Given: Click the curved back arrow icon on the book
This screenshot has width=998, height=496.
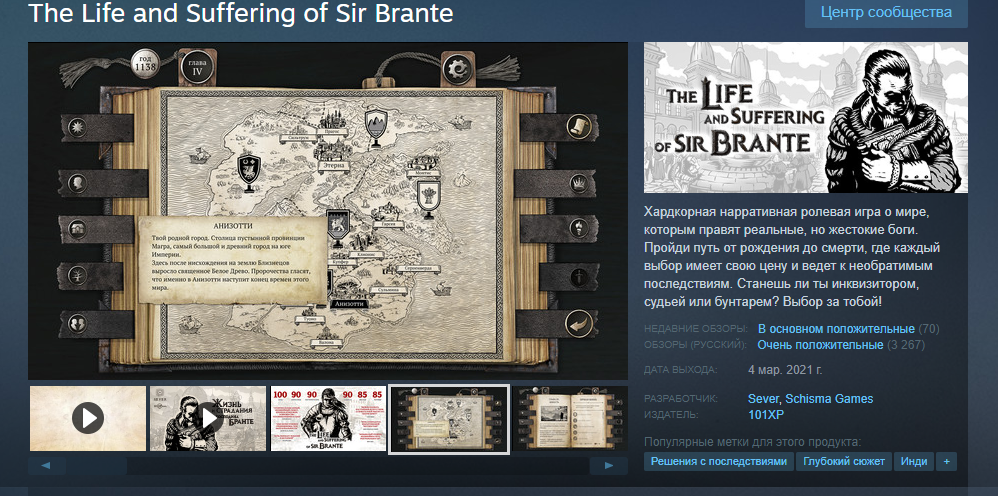Looking at the screenshot, I should [579, 323].
